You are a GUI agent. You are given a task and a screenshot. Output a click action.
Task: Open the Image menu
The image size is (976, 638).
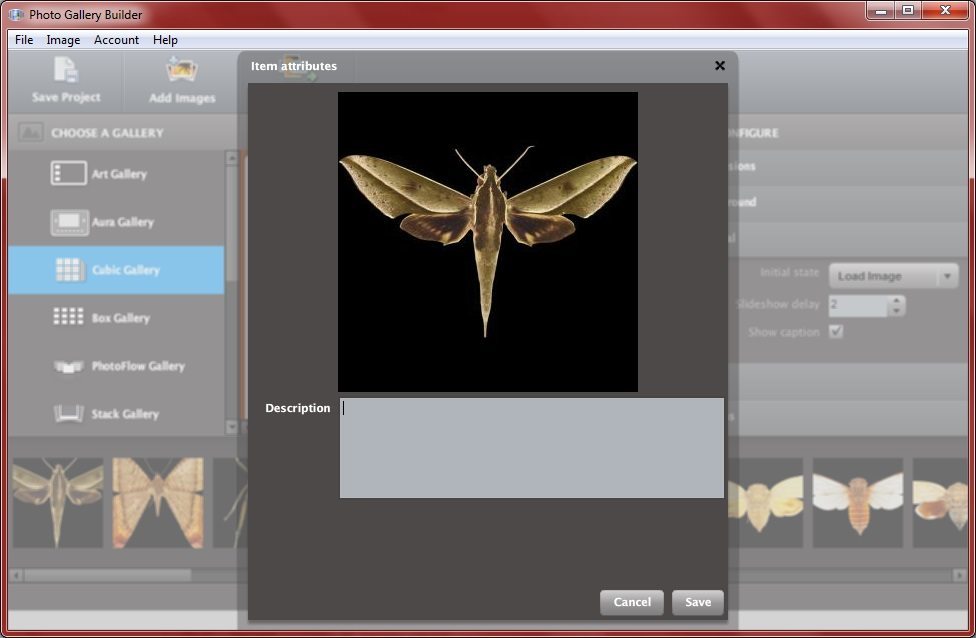(63, 40)
